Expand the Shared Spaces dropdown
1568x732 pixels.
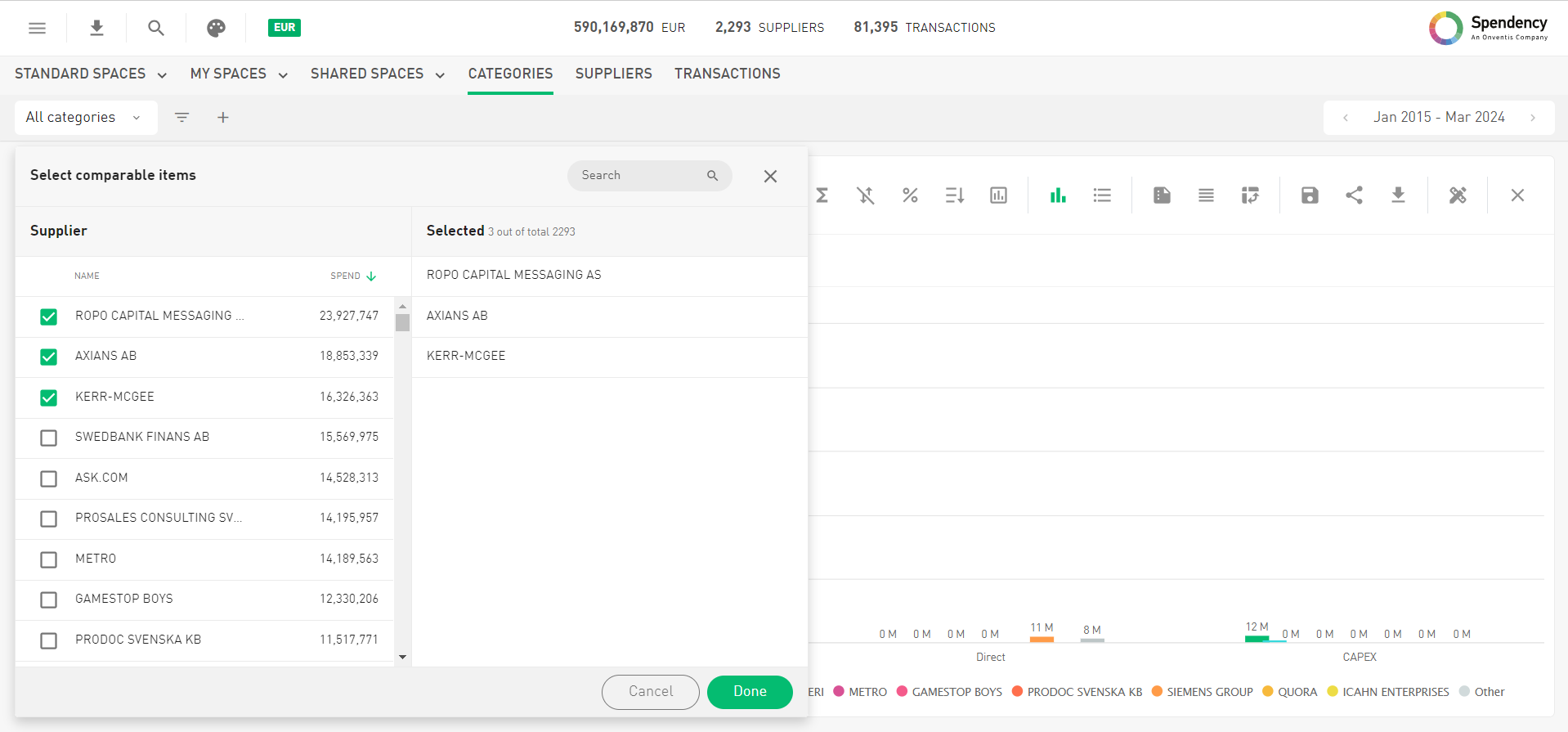[x=377, y=74]
